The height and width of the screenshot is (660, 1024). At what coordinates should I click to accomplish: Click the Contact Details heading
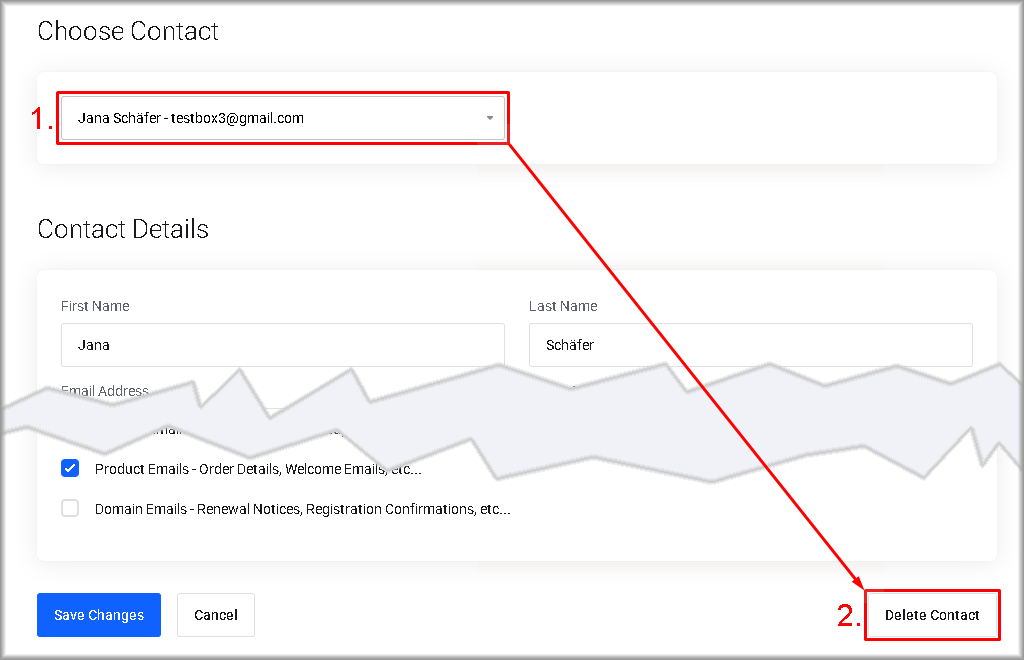point(123,229)
